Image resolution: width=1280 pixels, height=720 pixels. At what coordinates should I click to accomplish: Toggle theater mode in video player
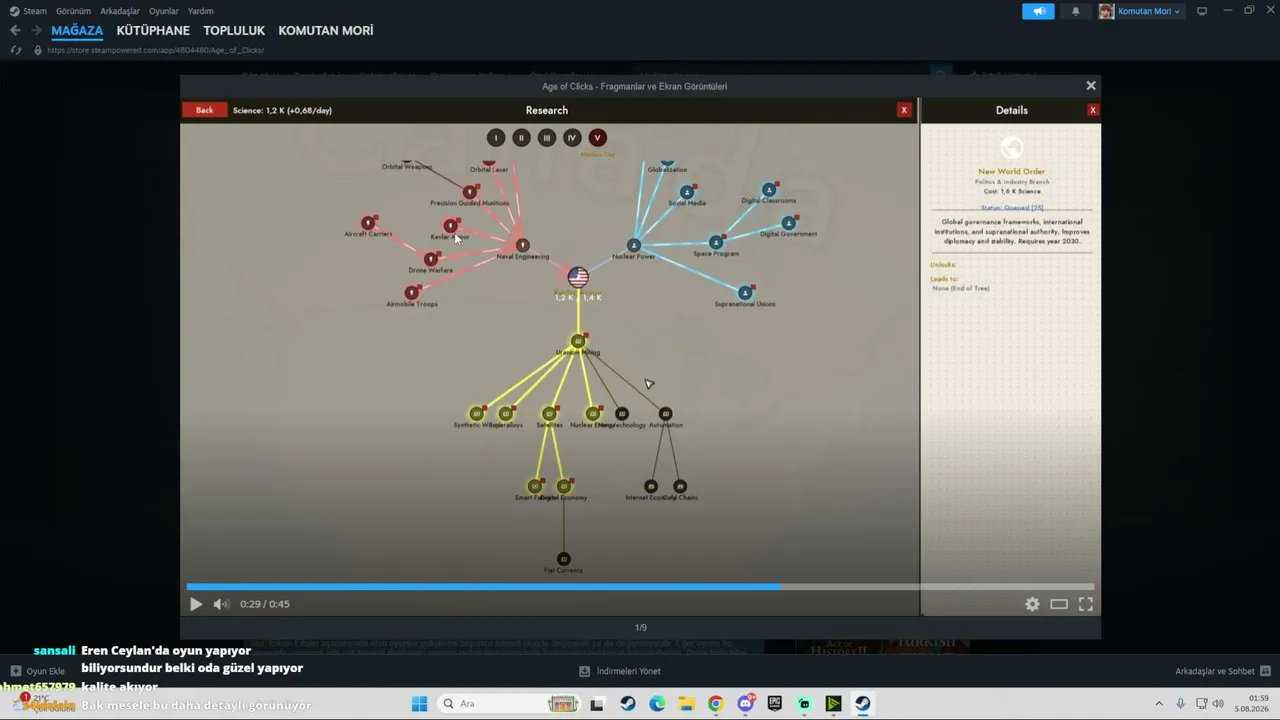(1059, 604)
